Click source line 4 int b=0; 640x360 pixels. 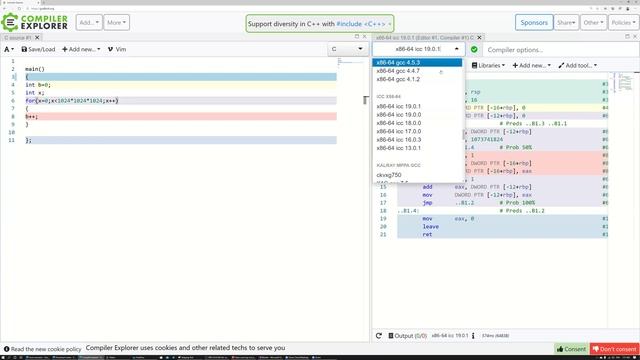pyautogui.click(x=181, y=85)
